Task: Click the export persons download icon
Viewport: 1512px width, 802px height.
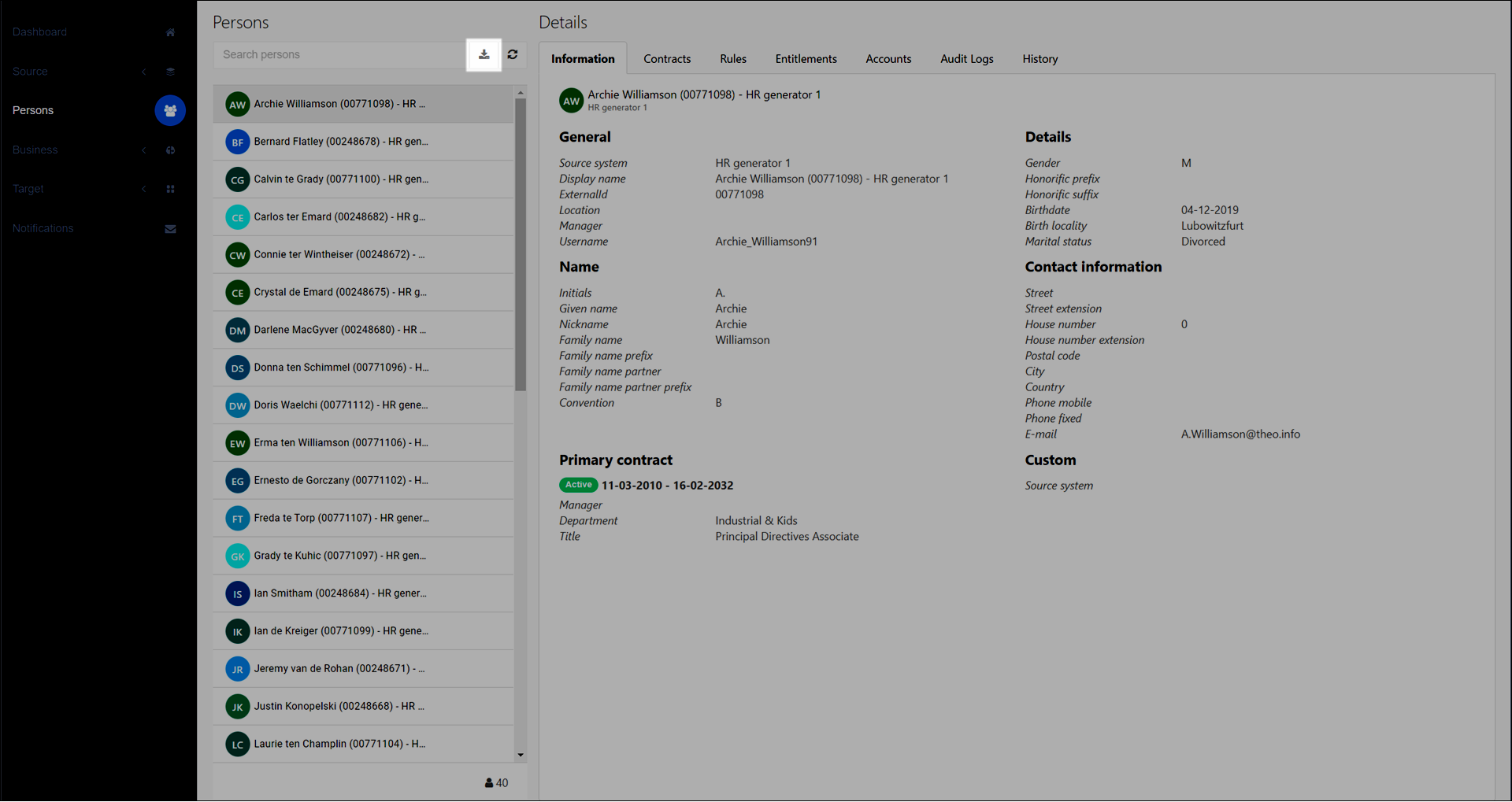Action: coord(484,54)
